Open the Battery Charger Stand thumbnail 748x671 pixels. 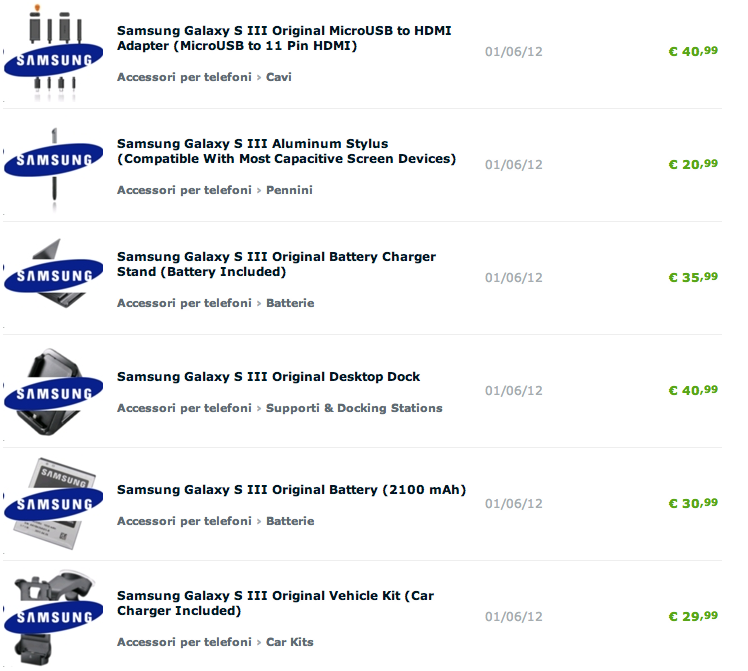(x=53, y=277)
